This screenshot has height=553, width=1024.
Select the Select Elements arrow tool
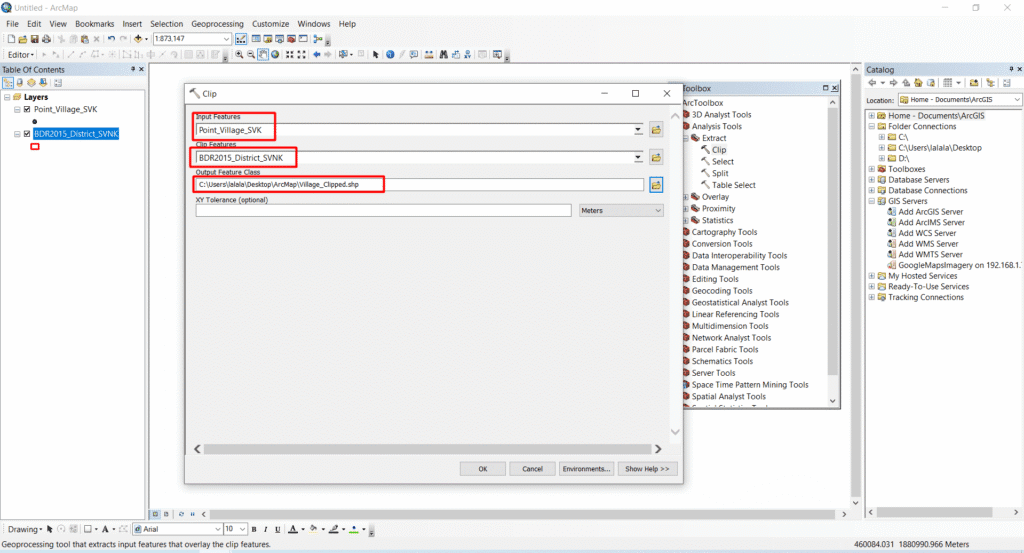(375, 55)
